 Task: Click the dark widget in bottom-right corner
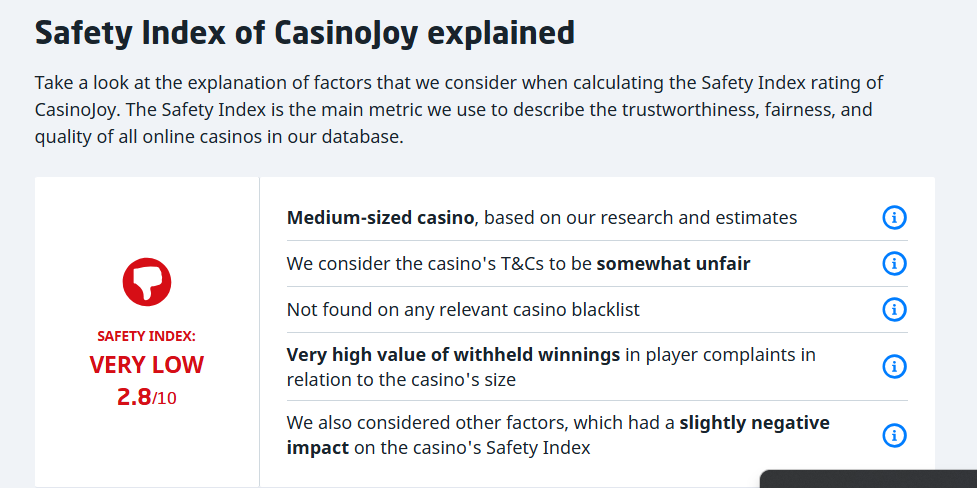click(868, 478)
